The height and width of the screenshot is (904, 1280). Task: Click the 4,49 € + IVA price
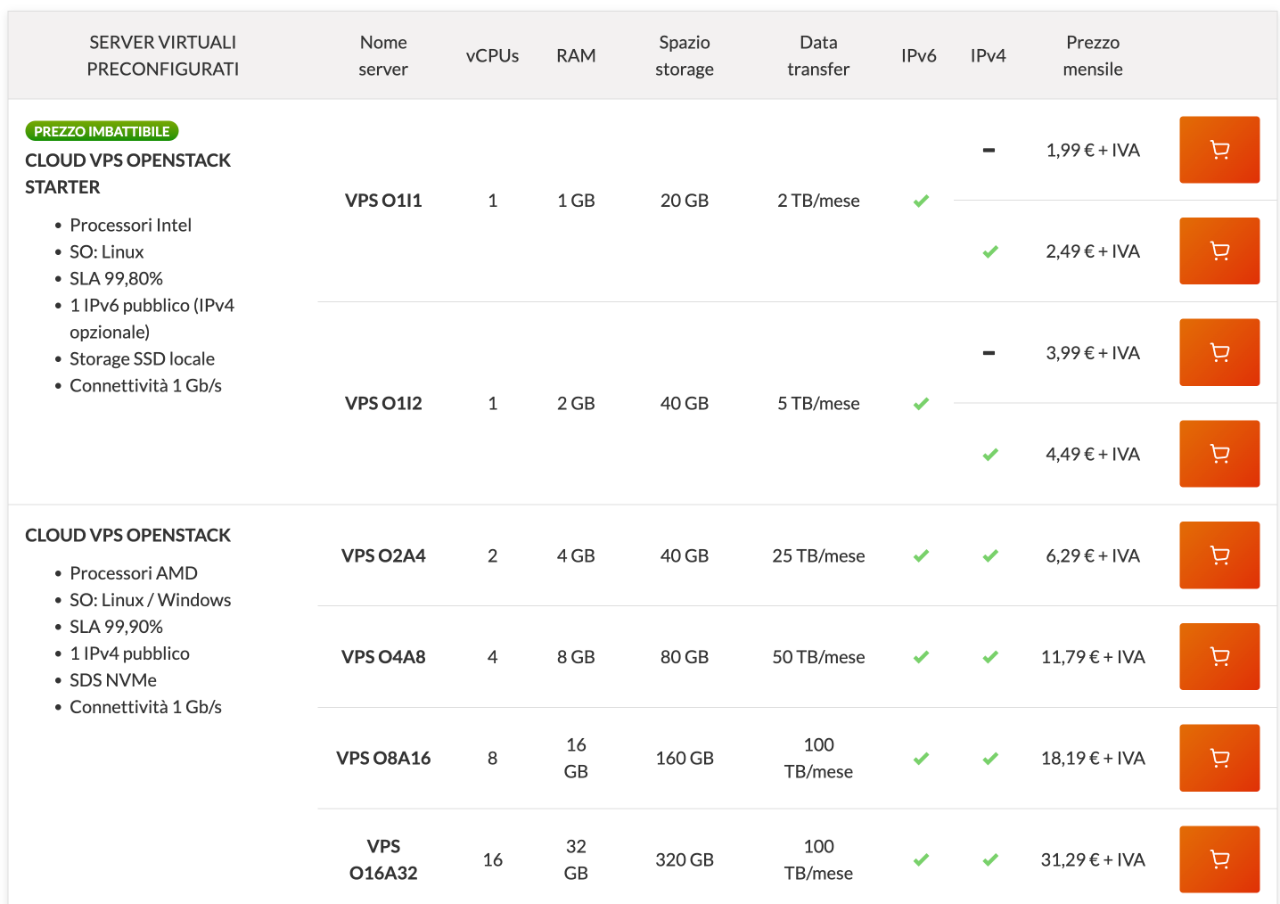point(1092,454)
